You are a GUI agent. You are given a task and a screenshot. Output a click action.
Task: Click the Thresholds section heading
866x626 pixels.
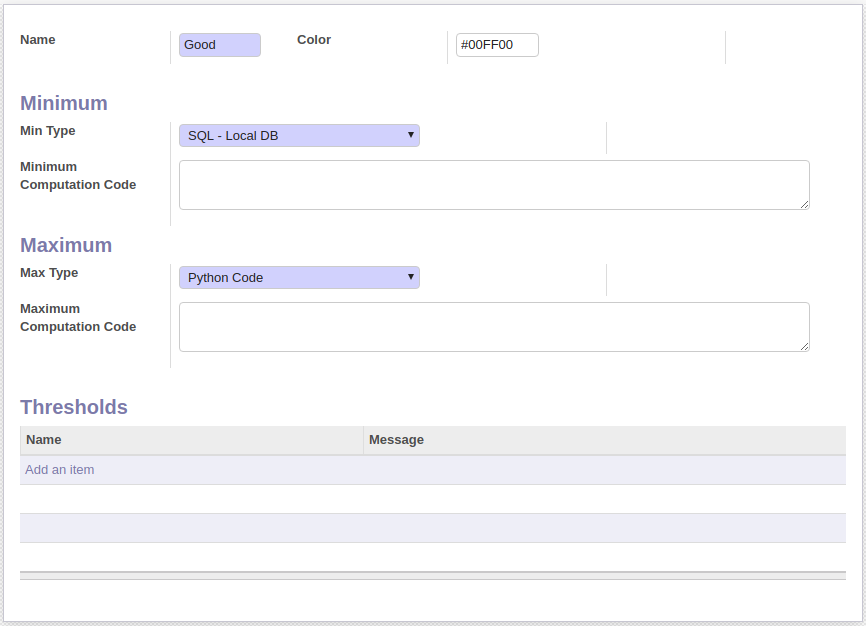coord(74,407)
